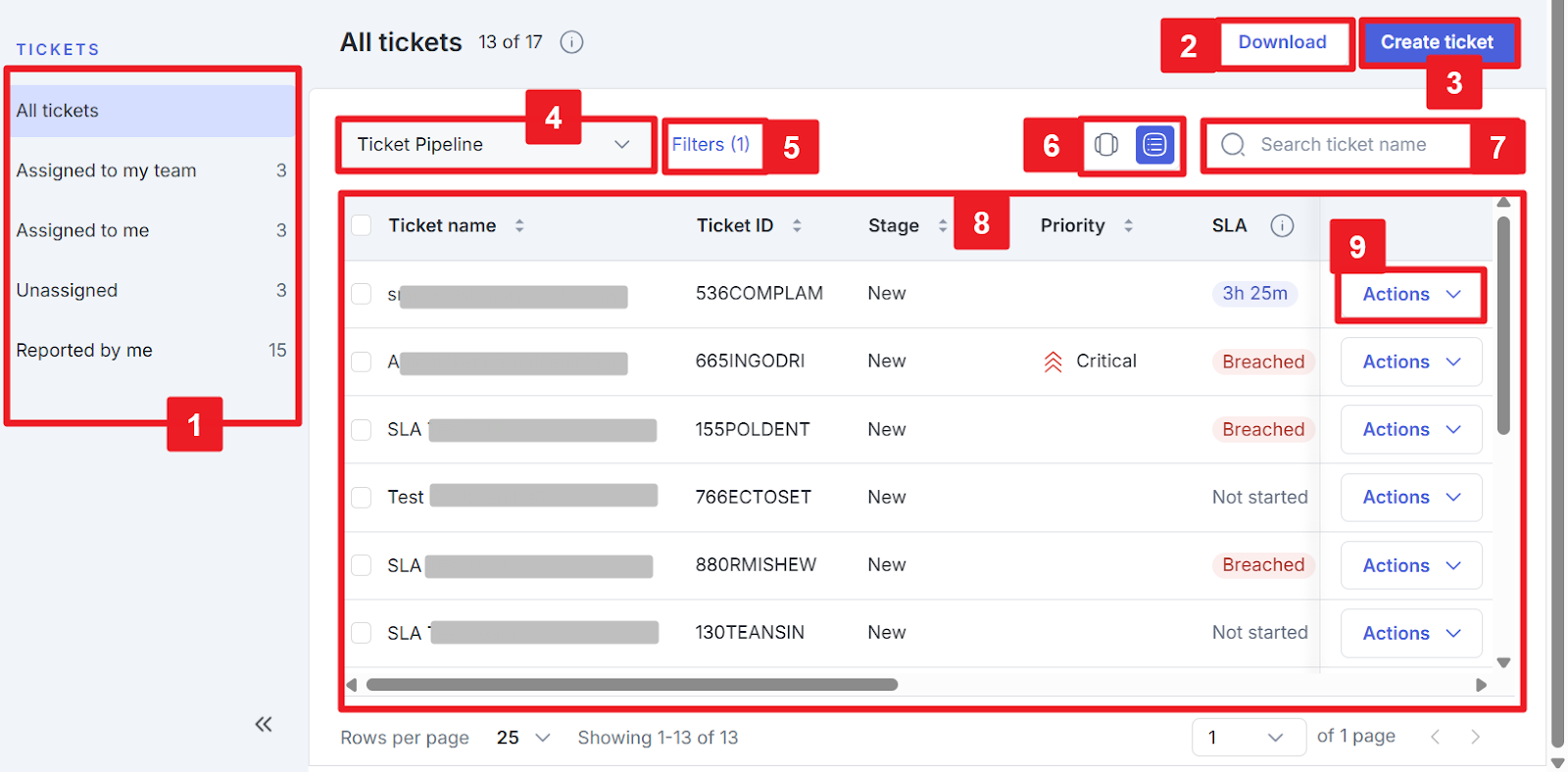Click the Search ticket name field
Screen dimensions: 1568x772
coord(1343,145)
